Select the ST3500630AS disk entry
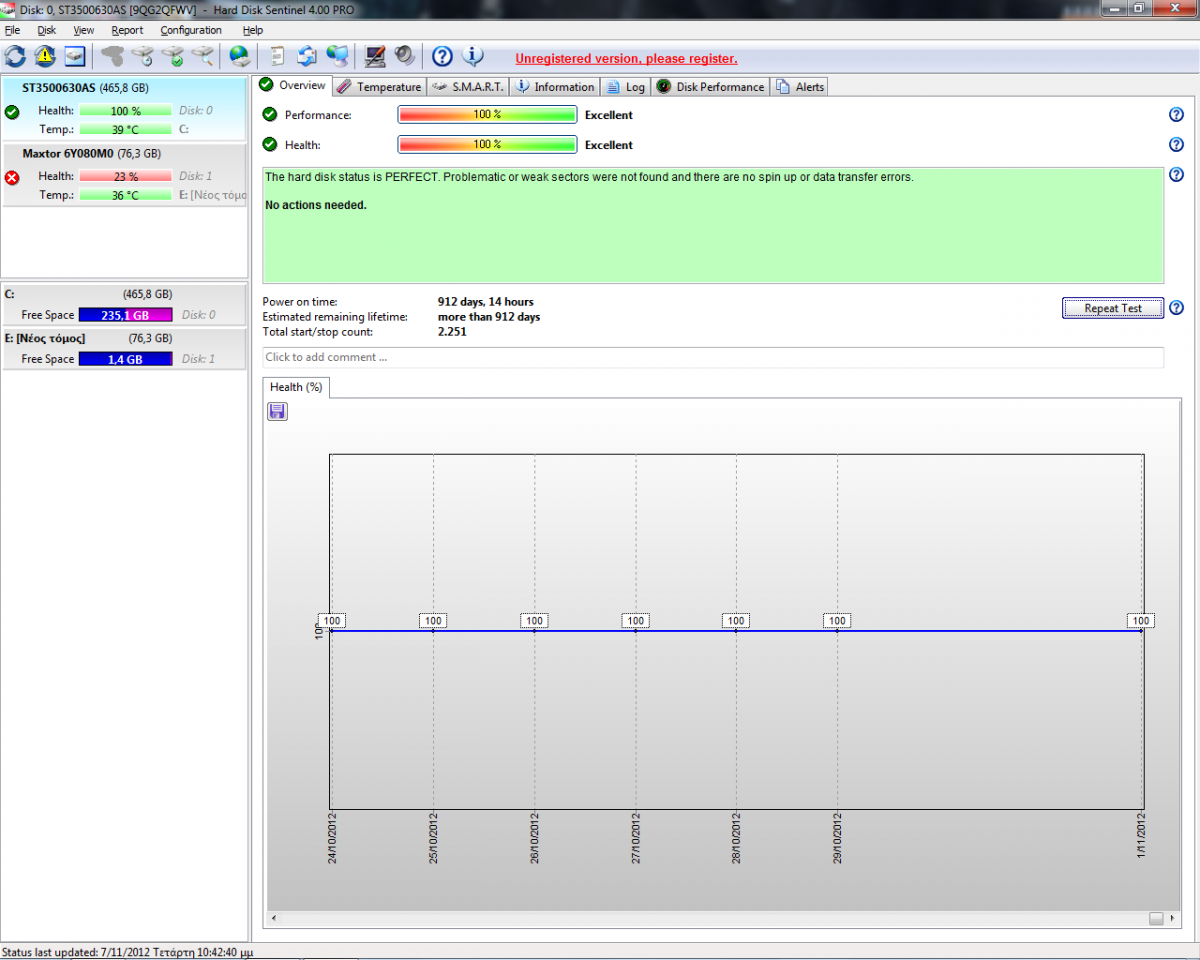This screenshot has width=1200, height=960. (x=124, y=109)
